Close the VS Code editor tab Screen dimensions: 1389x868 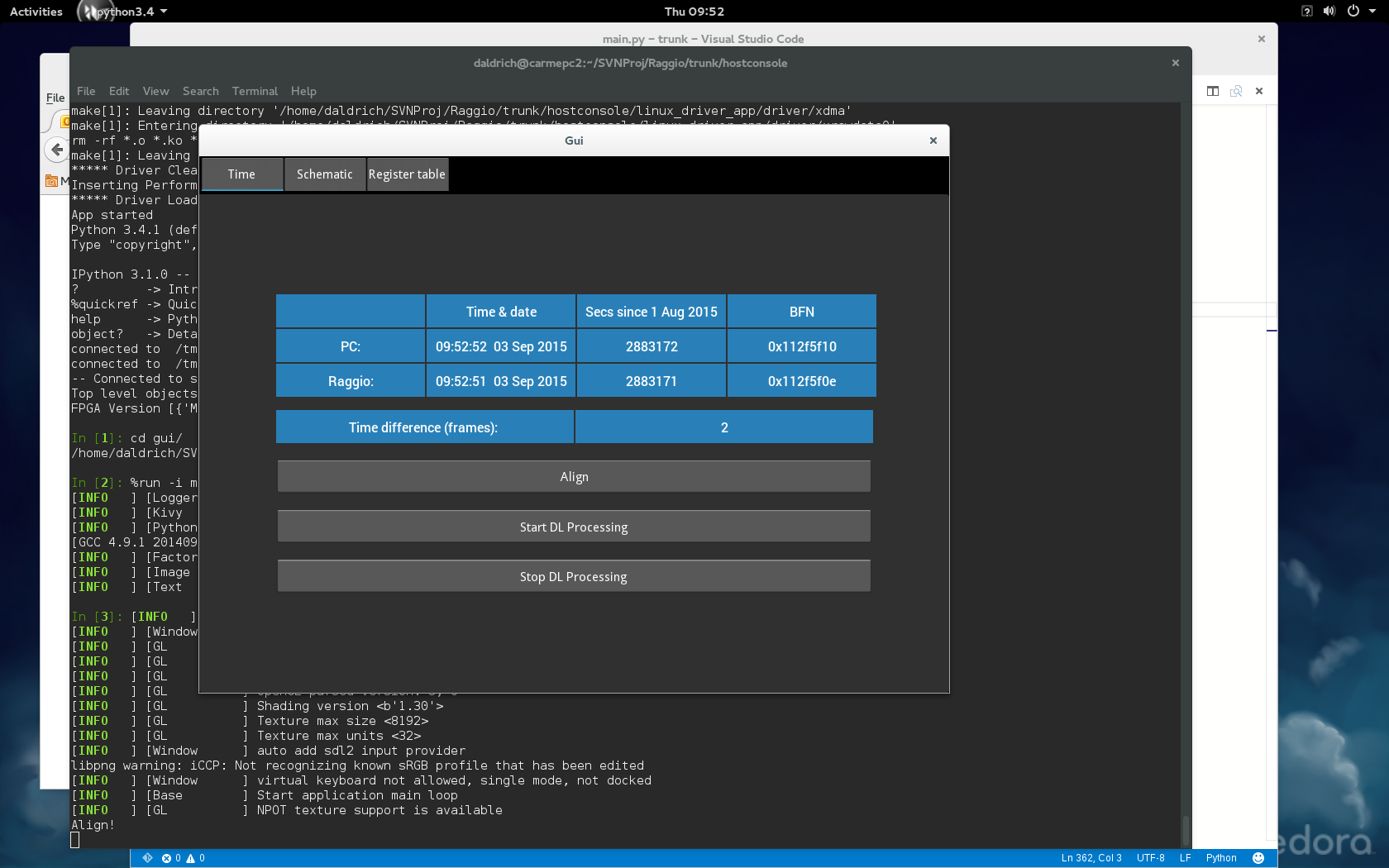point(1259,91)
